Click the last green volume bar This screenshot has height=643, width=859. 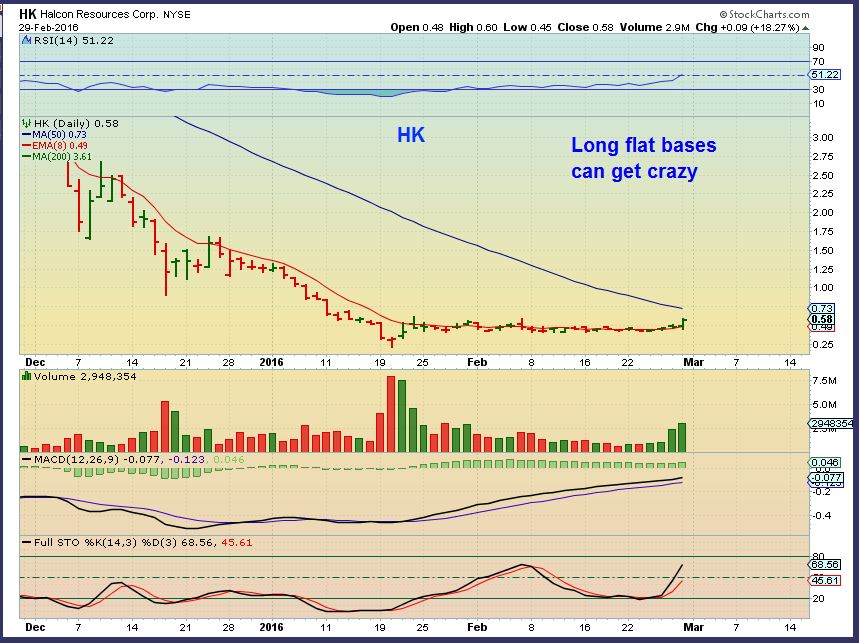pyautogui.click(x=682, y=437)
